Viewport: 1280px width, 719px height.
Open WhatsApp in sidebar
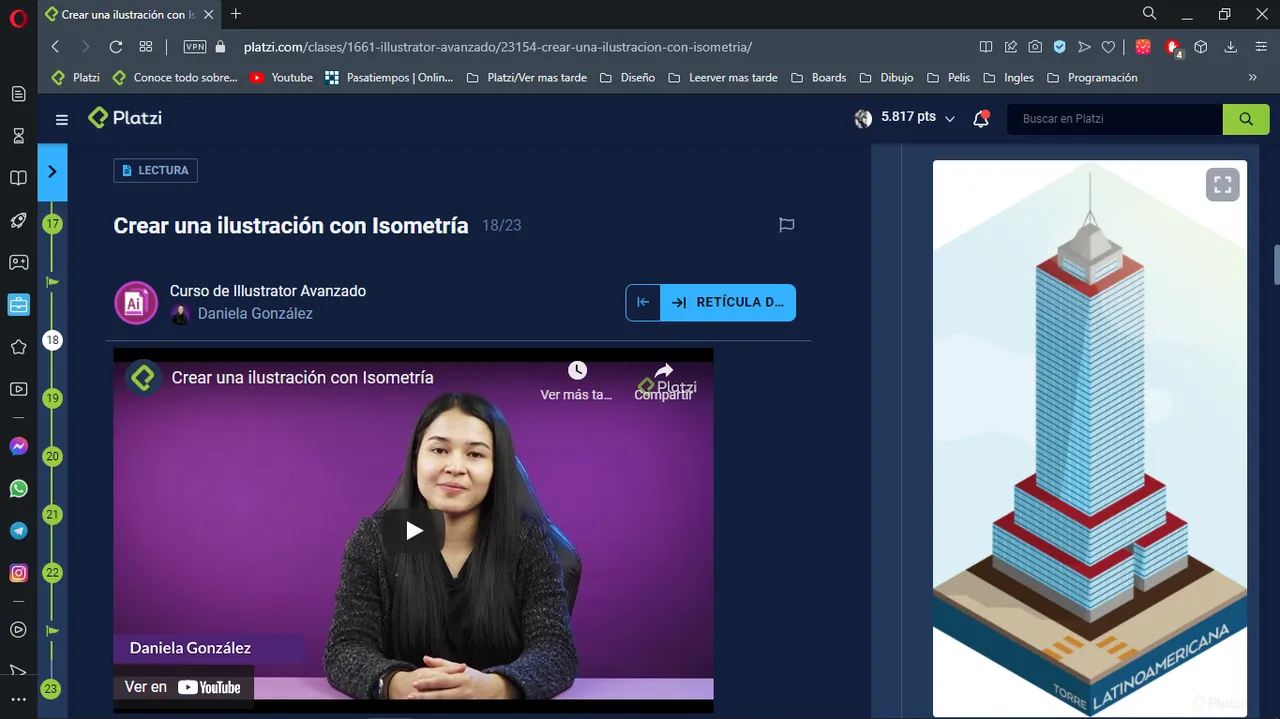pos(18,489)
